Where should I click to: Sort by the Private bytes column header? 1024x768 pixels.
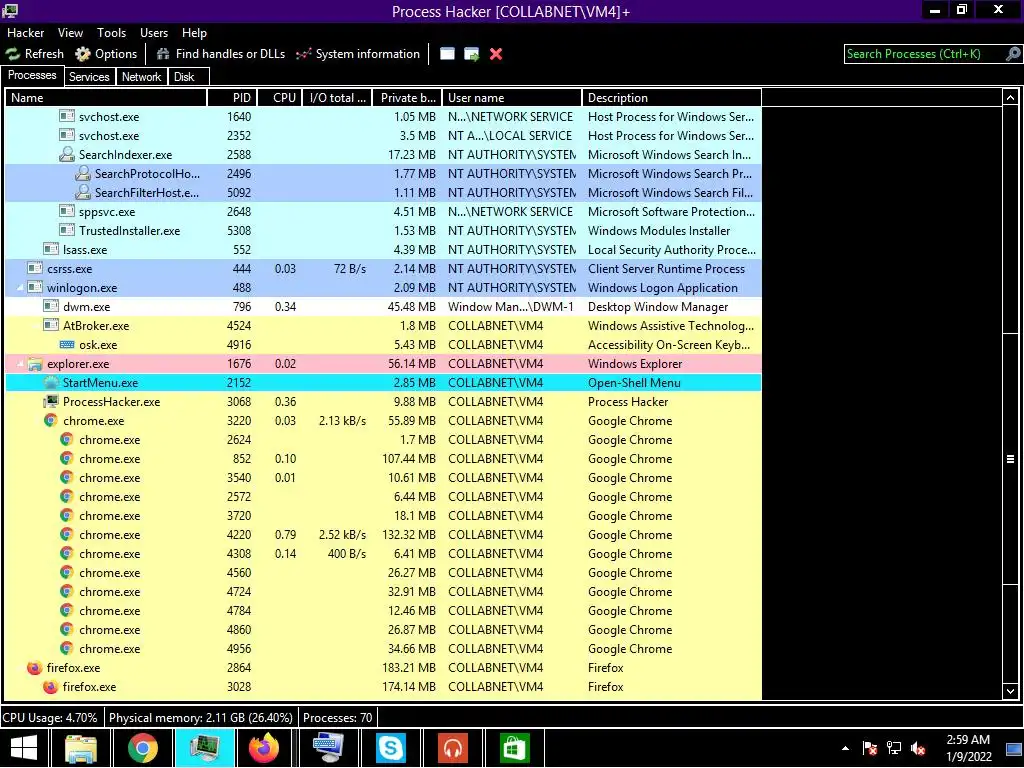(x=408, y=98)
